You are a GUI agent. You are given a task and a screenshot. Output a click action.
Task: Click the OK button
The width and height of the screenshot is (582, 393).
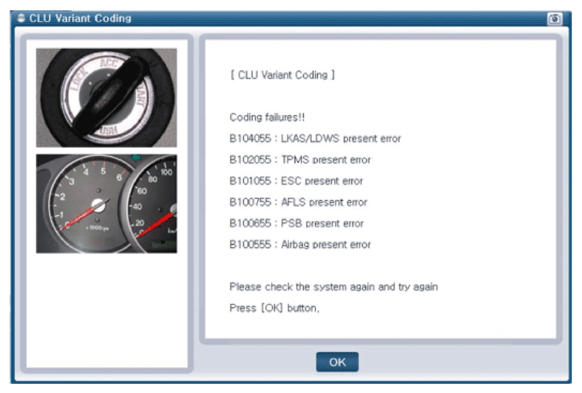(337, 362)
